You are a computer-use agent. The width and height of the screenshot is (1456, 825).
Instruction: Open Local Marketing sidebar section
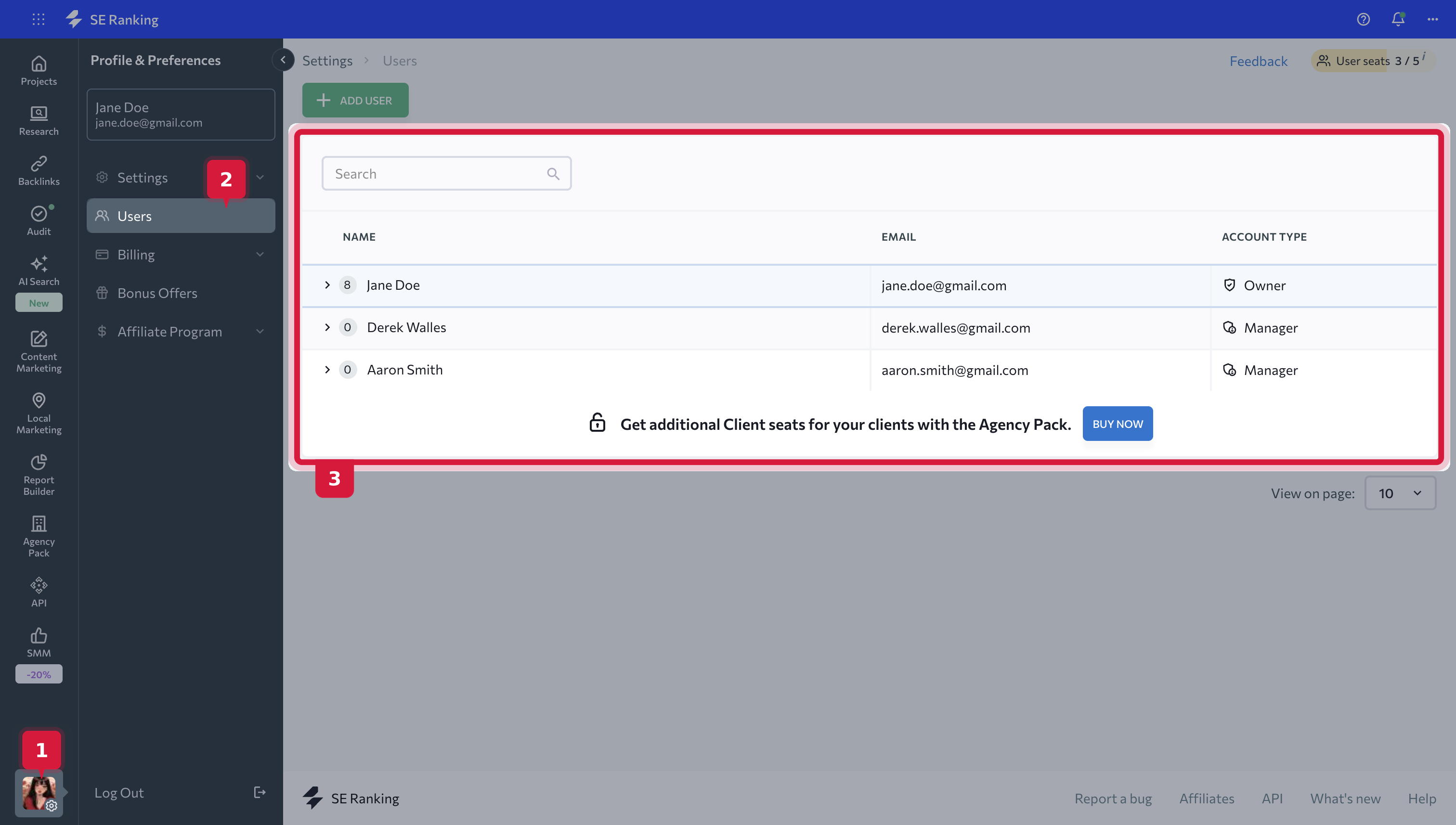tap(39, 413)
